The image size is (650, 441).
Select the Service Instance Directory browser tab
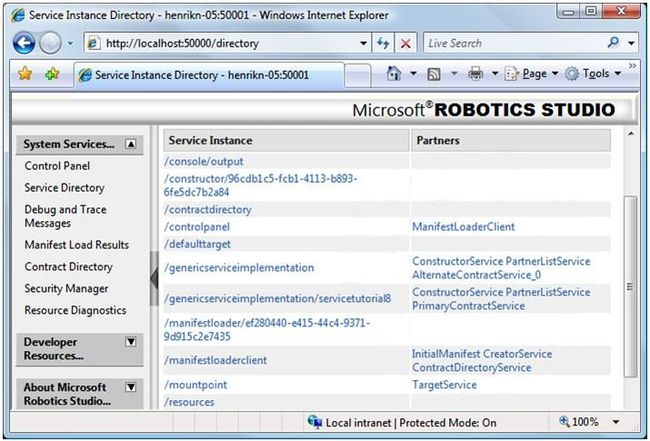(x=209, y=75)
